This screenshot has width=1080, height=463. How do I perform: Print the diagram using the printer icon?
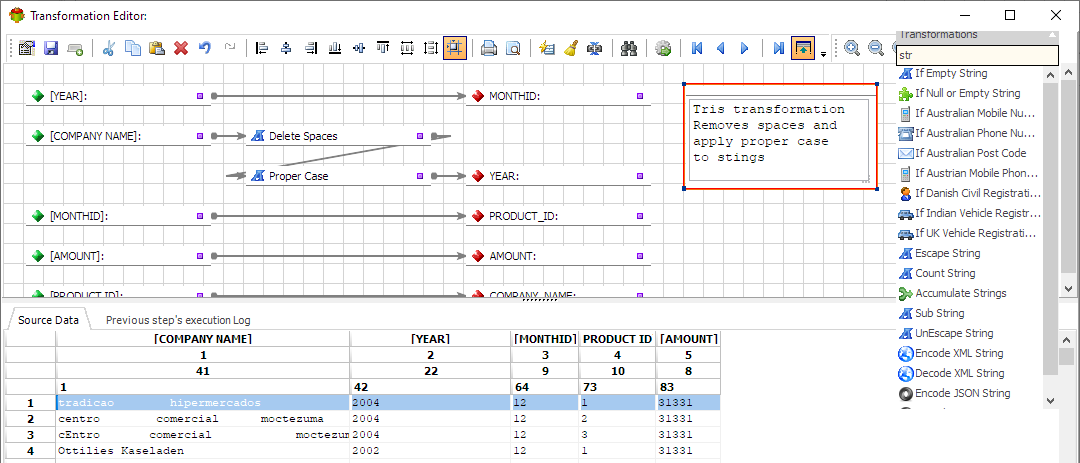[489, 48]
